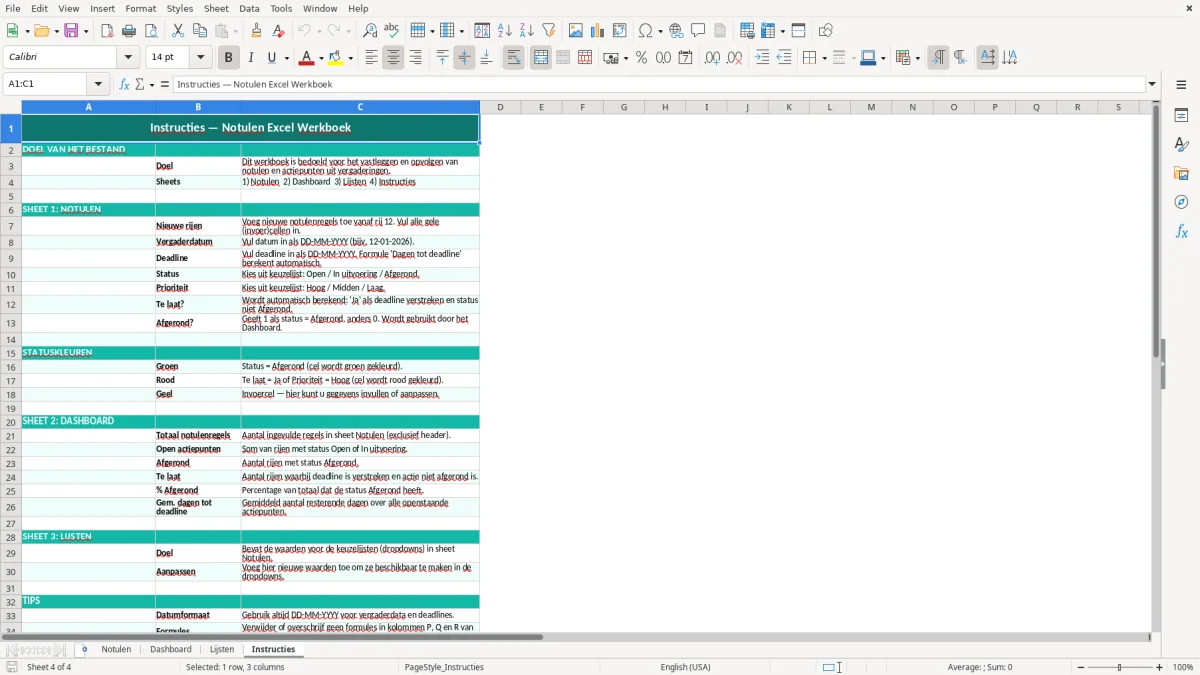The width and height of the screenshot is (1200, 675).
Task: Open the Font Color dropdown arrow
Action: click(323, 58)
